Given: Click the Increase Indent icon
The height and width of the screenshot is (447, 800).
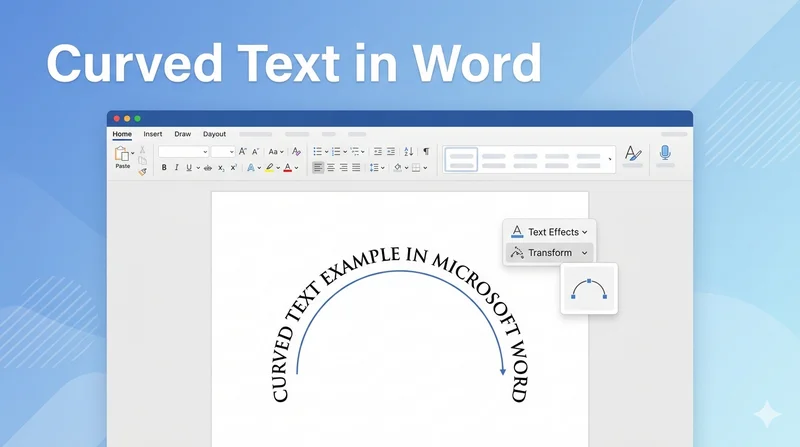Looking at the screenshot, I should click(x=391, y=151).
